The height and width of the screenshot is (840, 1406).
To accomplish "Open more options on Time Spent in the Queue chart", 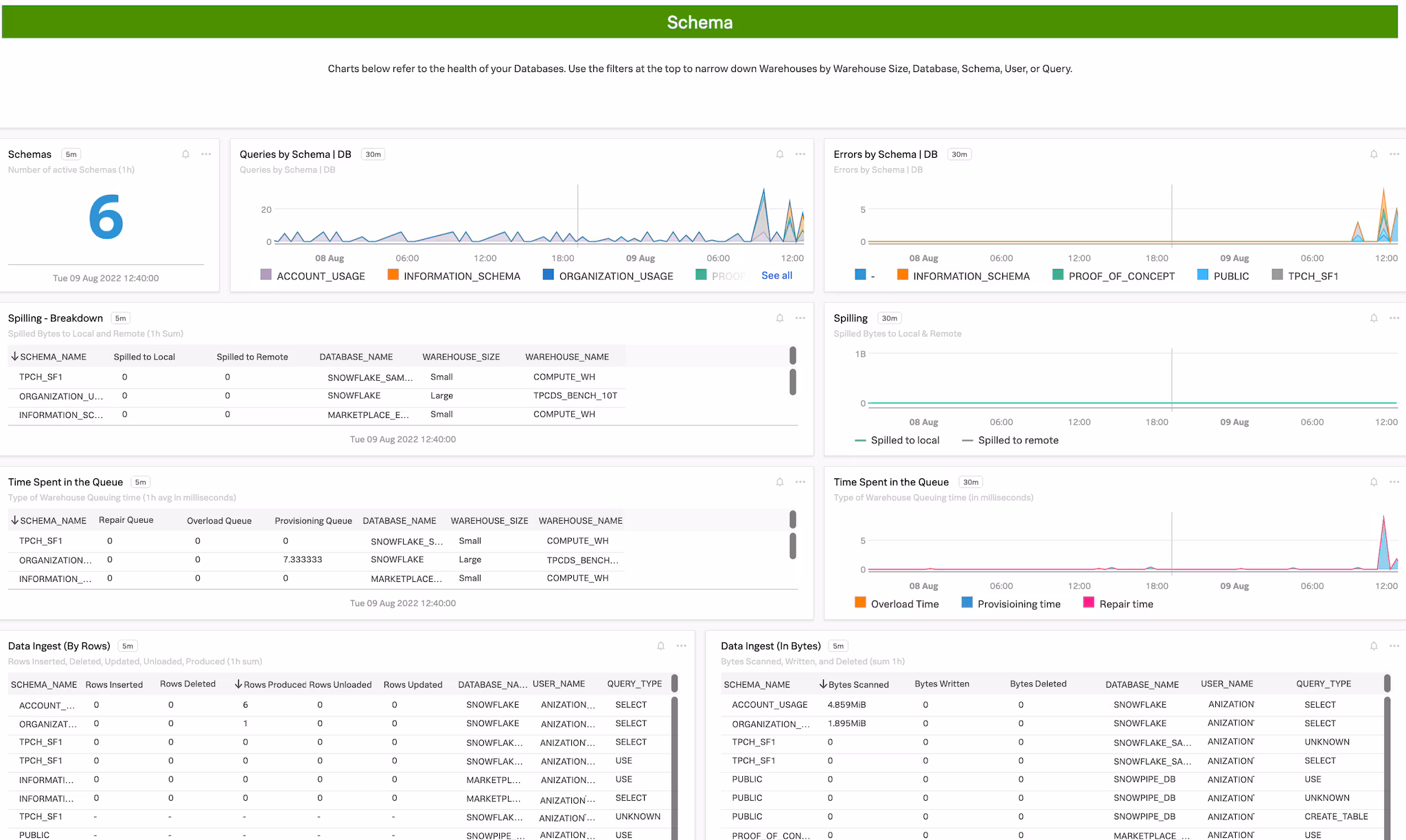I will pyautogui.click(x=1394, y=482).
